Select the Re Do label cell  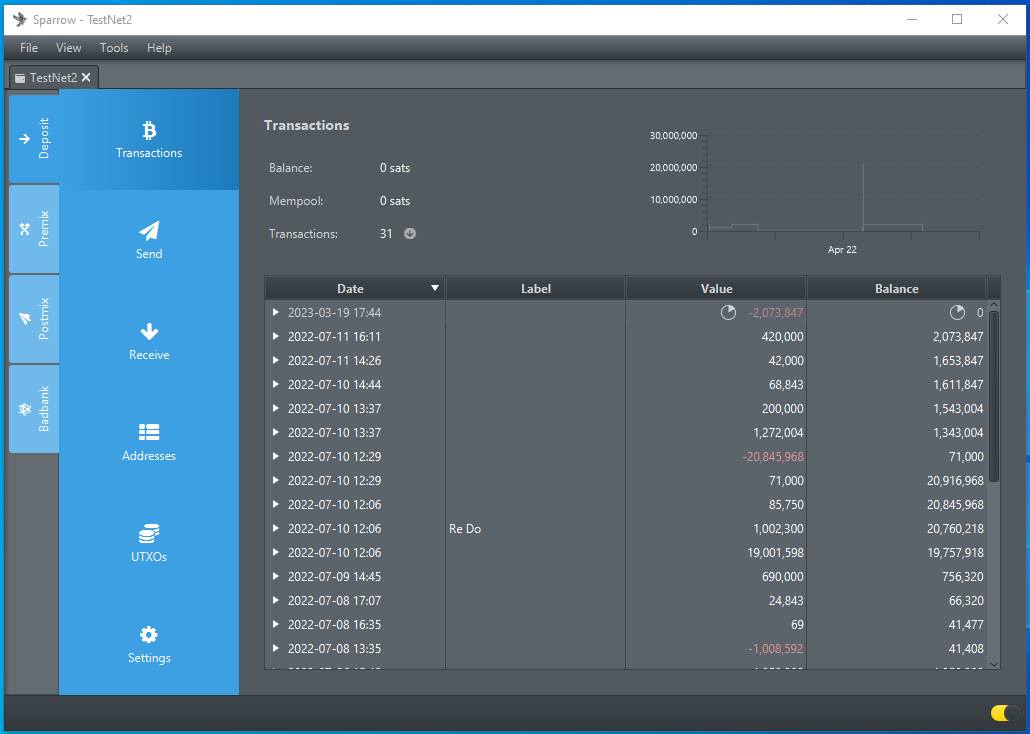pos(535,529)
